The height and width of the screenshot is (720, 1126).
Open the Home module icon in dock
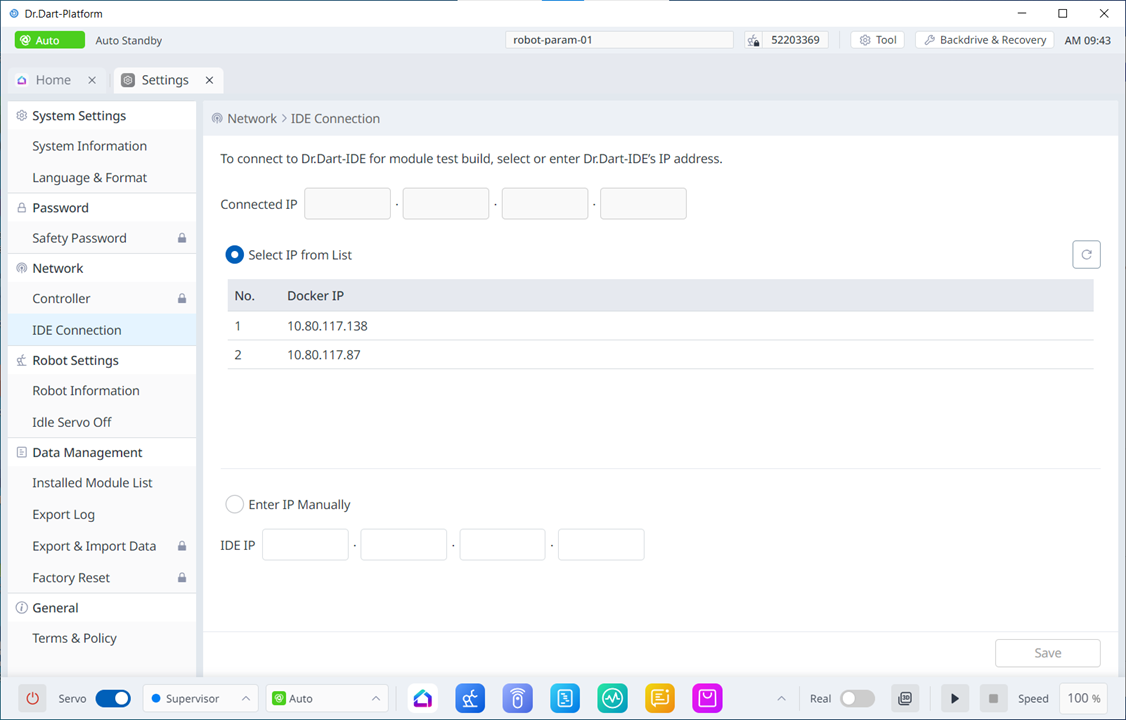[x=422, y=698]
